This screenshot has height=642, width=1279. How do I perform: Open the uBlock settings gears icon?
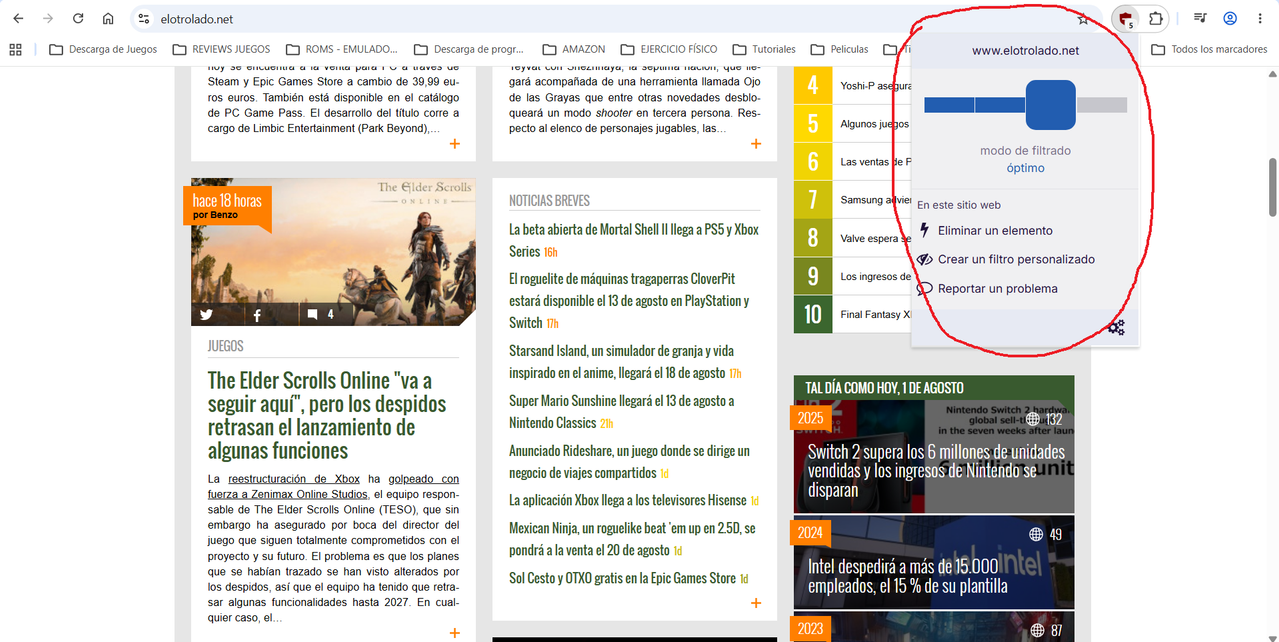click(x=1116, y=327)
